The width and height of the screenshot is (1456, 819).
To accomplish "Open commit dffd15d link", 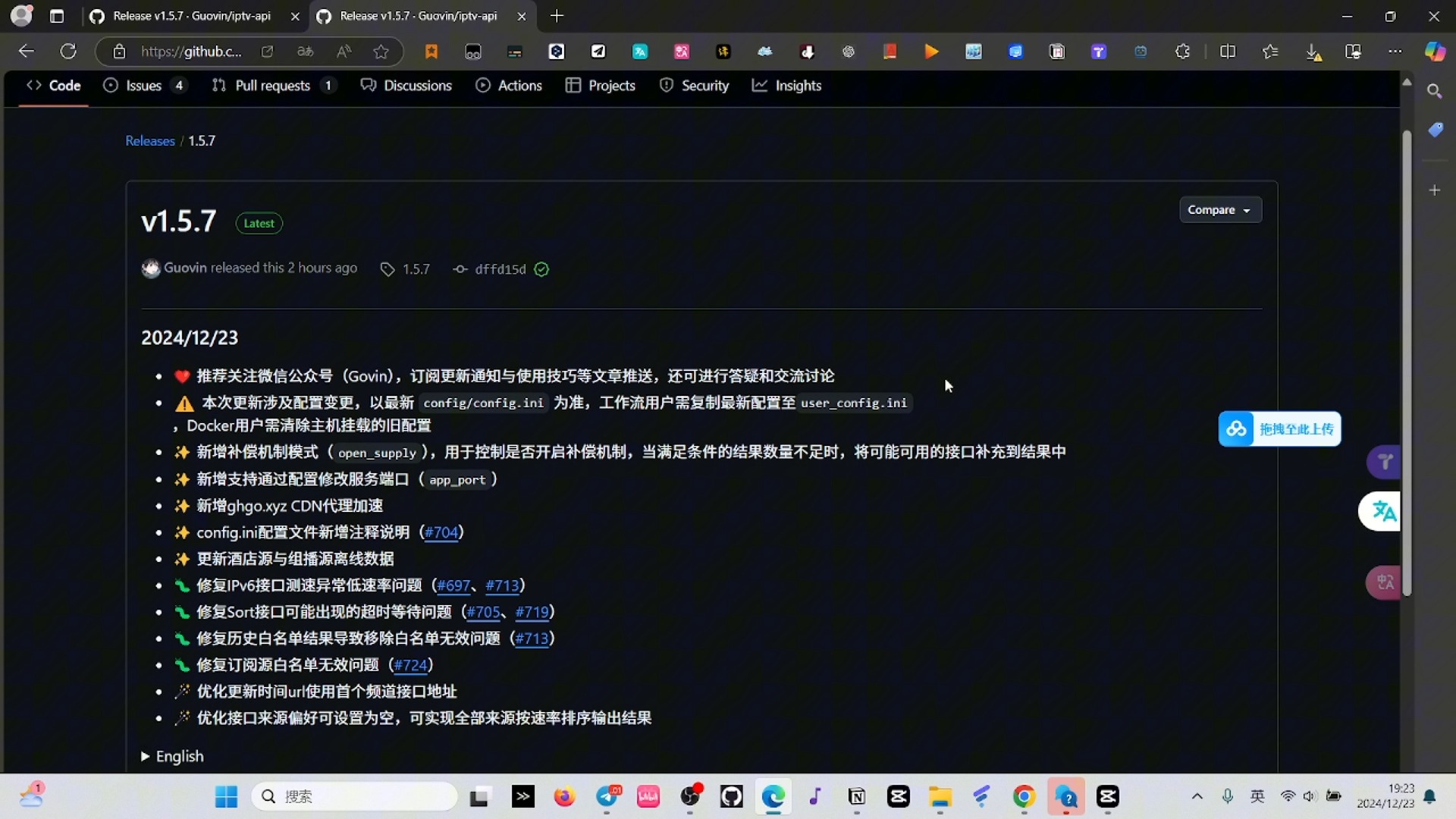I will coord(500,269).
